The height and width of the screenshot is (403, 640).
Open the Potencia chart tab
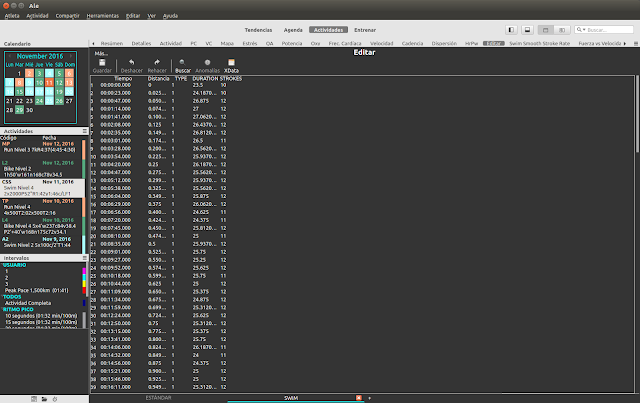click(x=292, y=43)
